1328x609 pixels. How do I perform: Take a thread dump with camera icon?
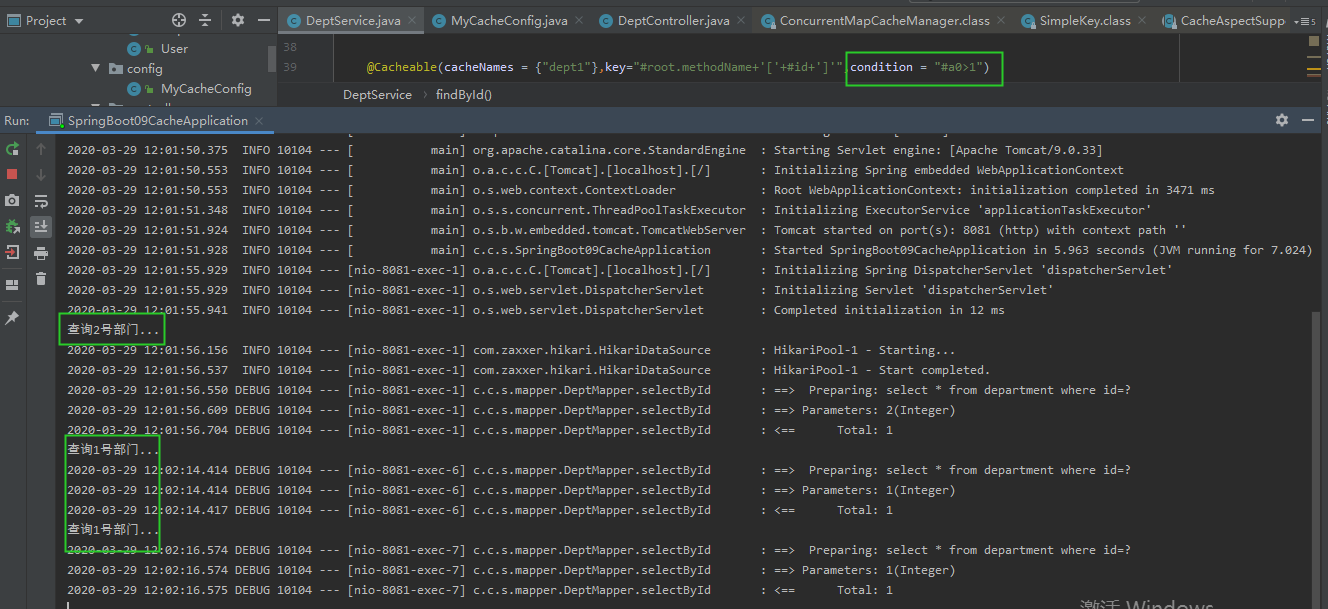pos(13,200)
